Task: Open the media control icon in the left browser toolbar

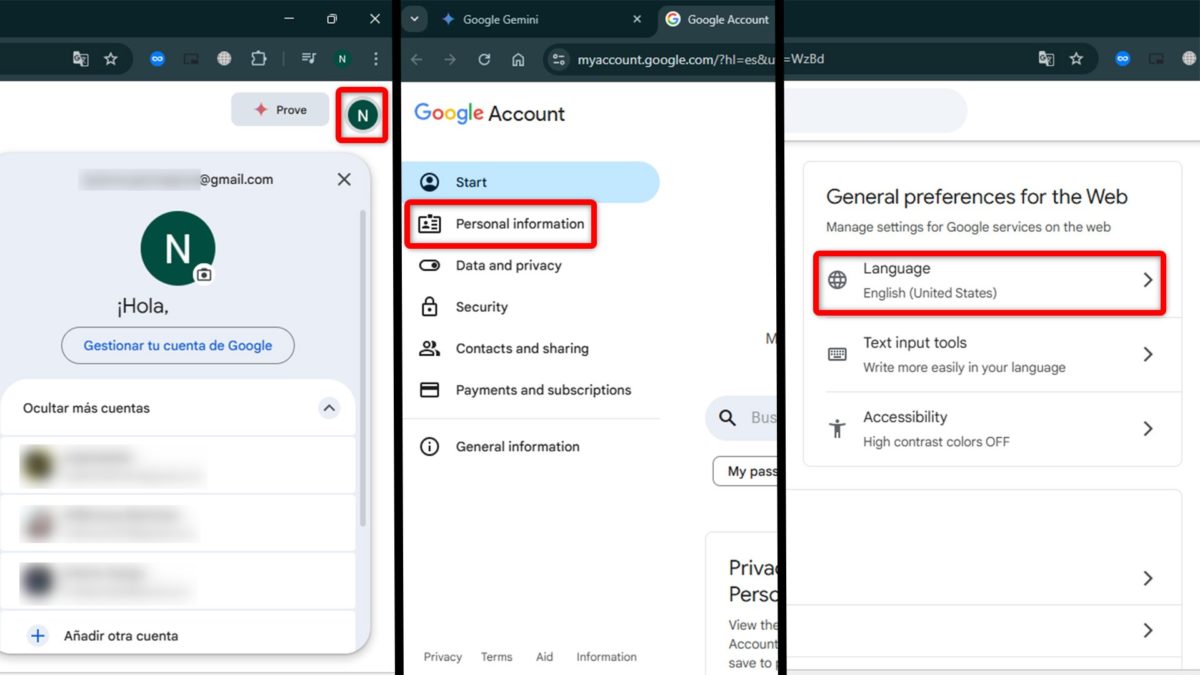Action: [x=310, y=59]
